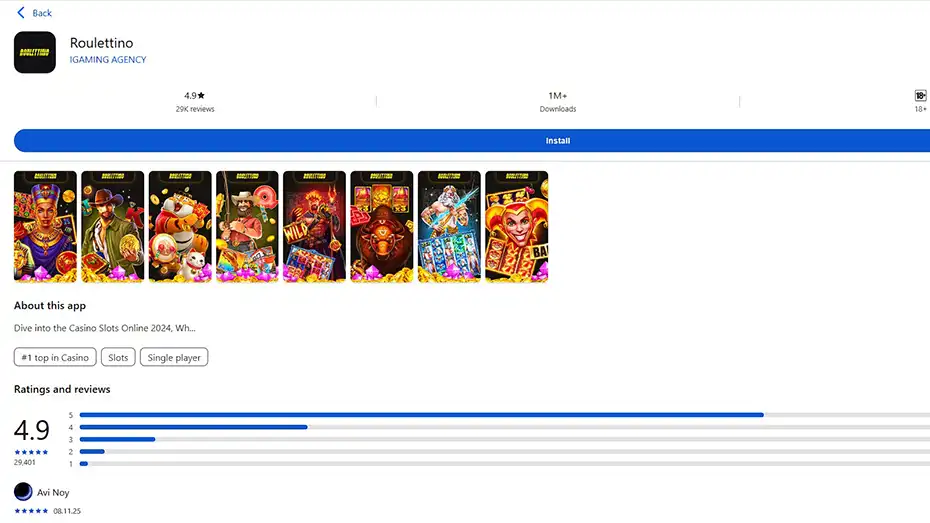Click the Roulettino app title
Image resolution: width=930 pixels, height=523 pixels.
tap(101, 43)
